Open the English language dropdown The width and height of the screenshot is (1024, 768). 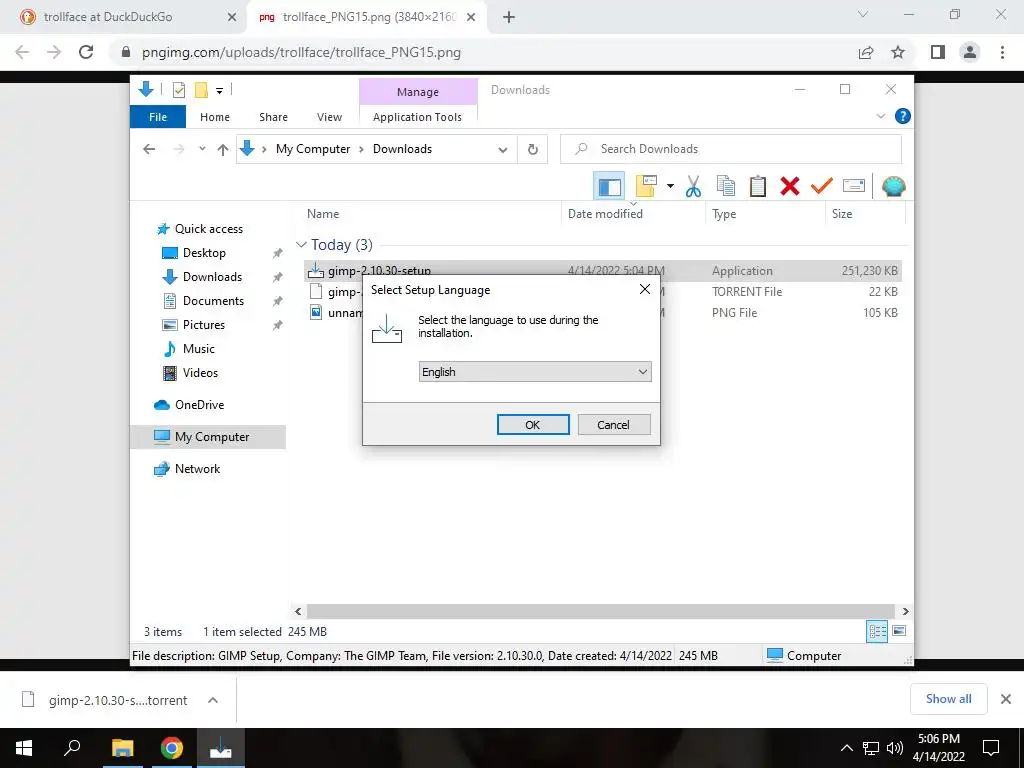pos(534,372)
